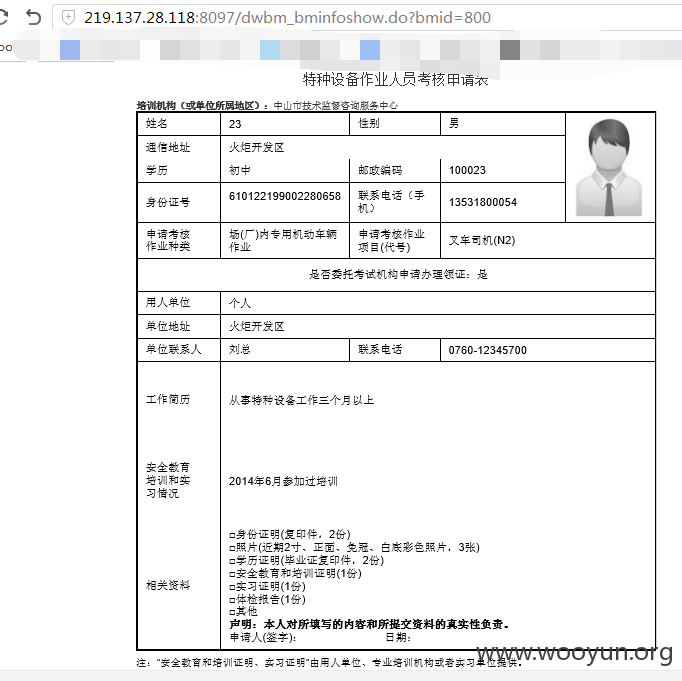682x681 pixels.
Task: Click the URL address bar text
Action: point(287,17)
